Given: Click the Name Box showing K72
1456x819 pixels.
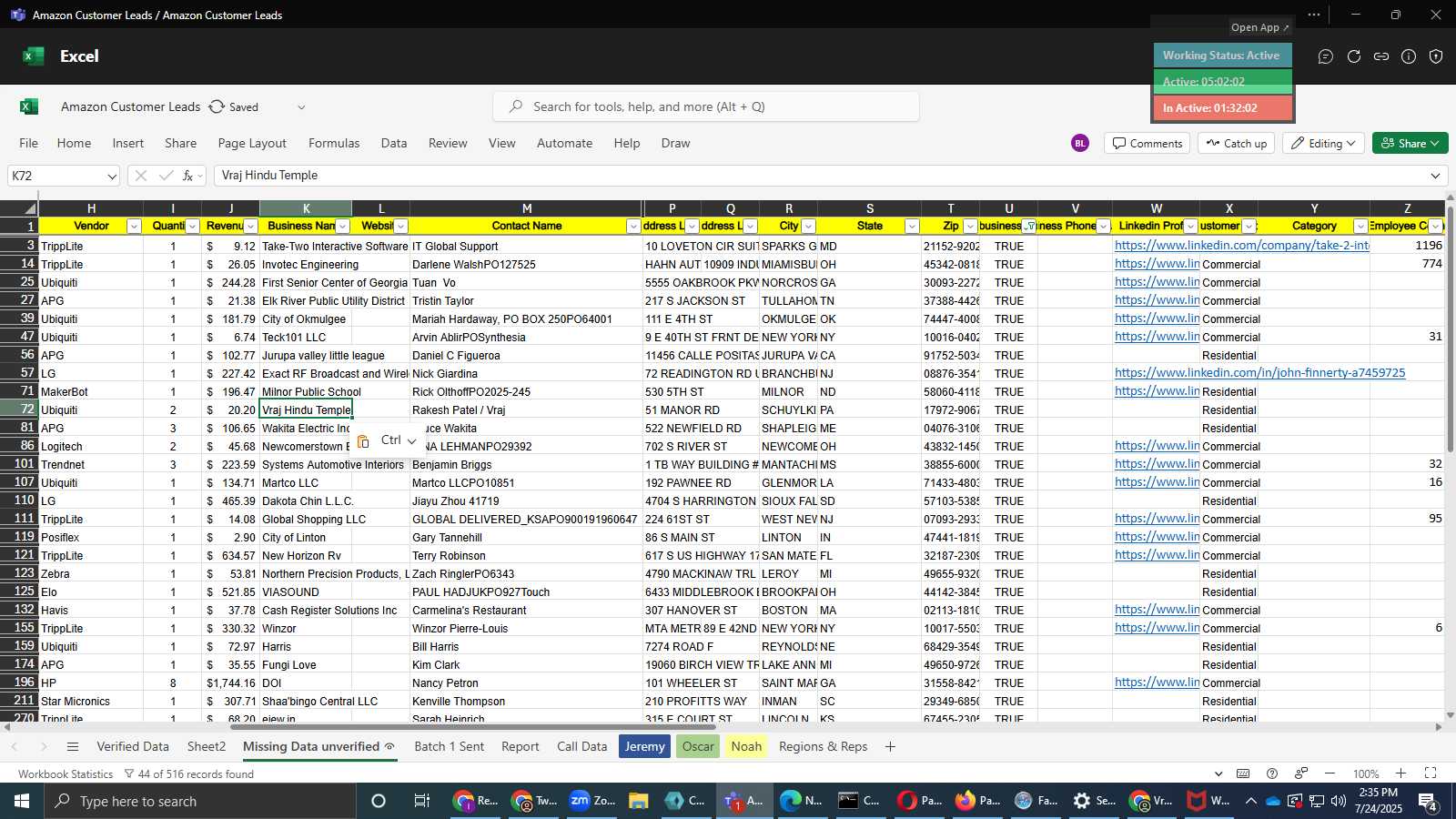Looking at the screenshot, I should [55, 176].
